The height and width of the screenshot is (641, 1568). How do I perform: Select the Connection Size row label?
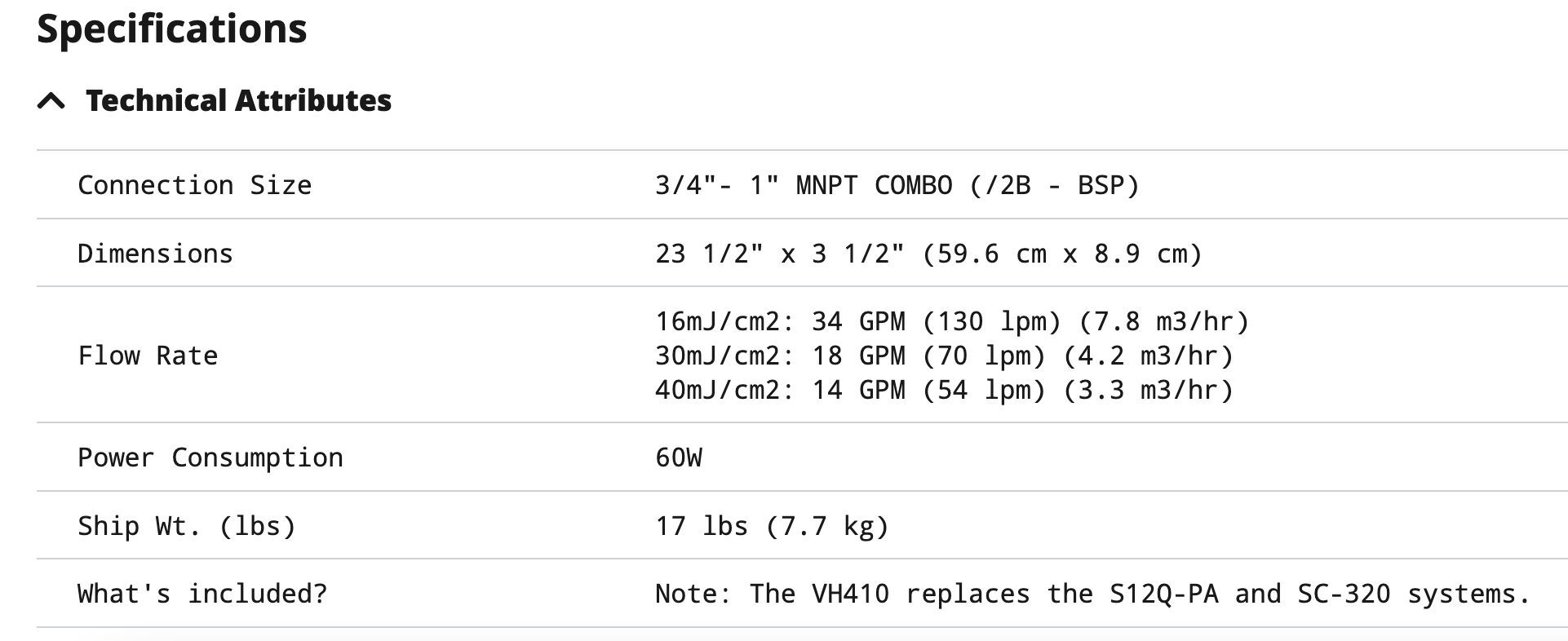pos(194,185)
